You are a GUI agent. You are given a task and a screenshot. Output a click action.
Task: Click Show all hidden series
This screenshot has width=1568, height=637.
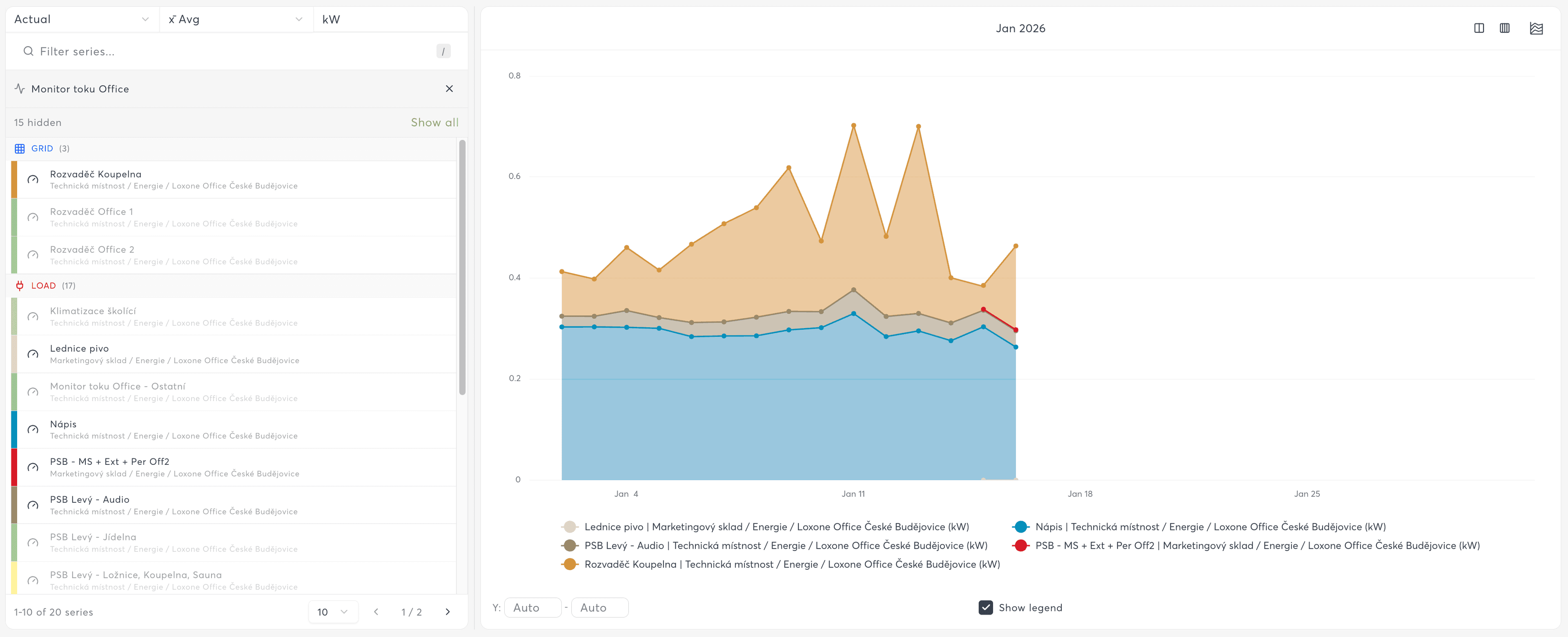click(x=434, y=122)
